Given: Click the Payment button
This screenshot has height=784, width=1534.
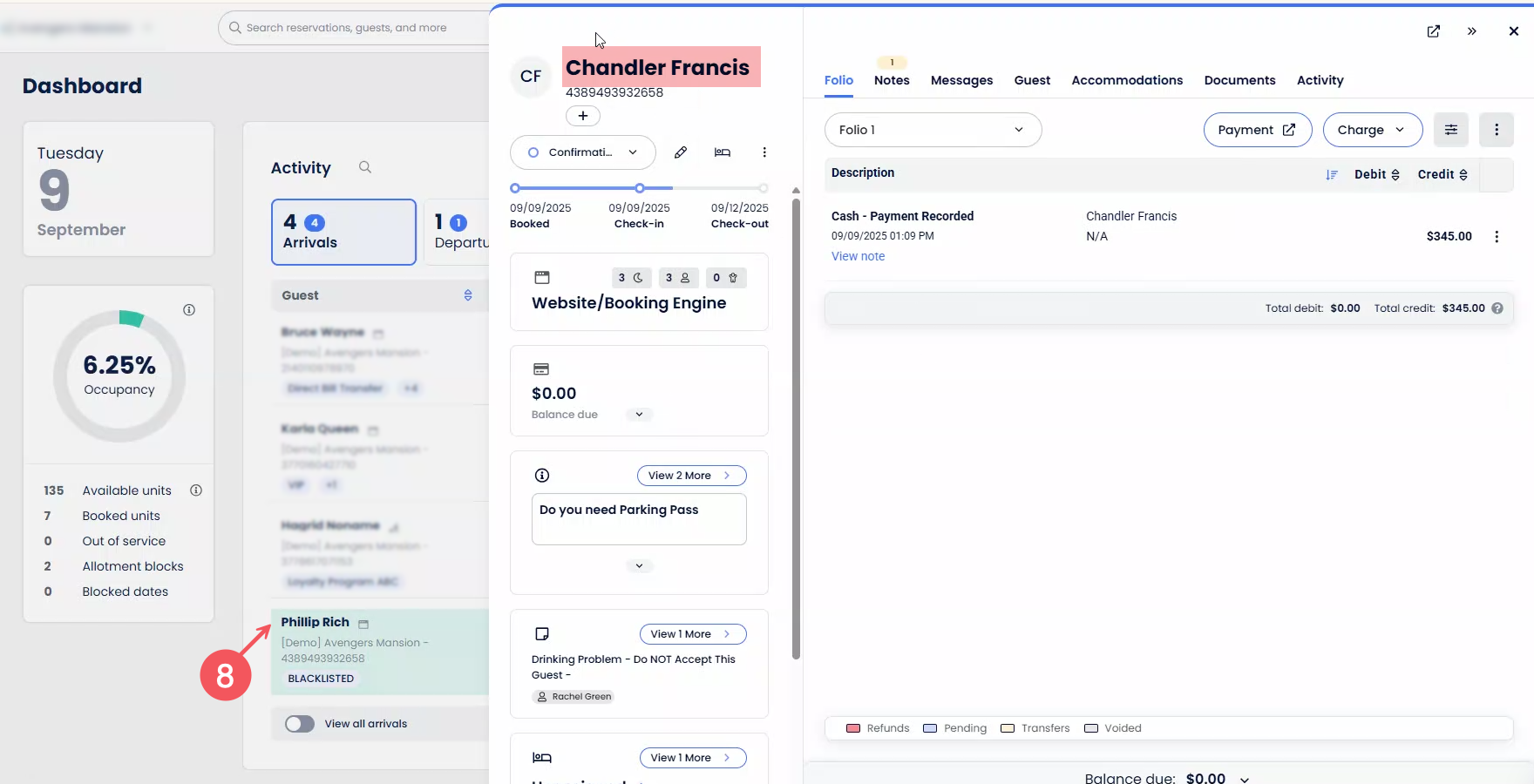Looking at the screenshot, I should click(x=1258, y=130).
